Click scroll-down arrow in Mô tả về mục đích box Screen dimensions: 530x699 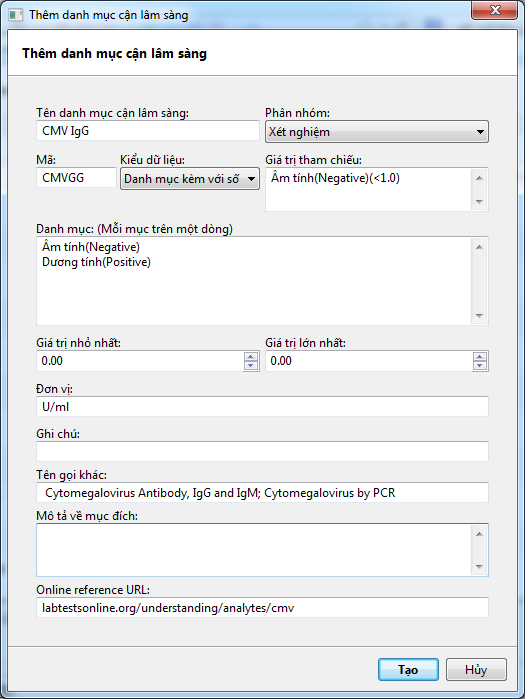click(479, 567)
